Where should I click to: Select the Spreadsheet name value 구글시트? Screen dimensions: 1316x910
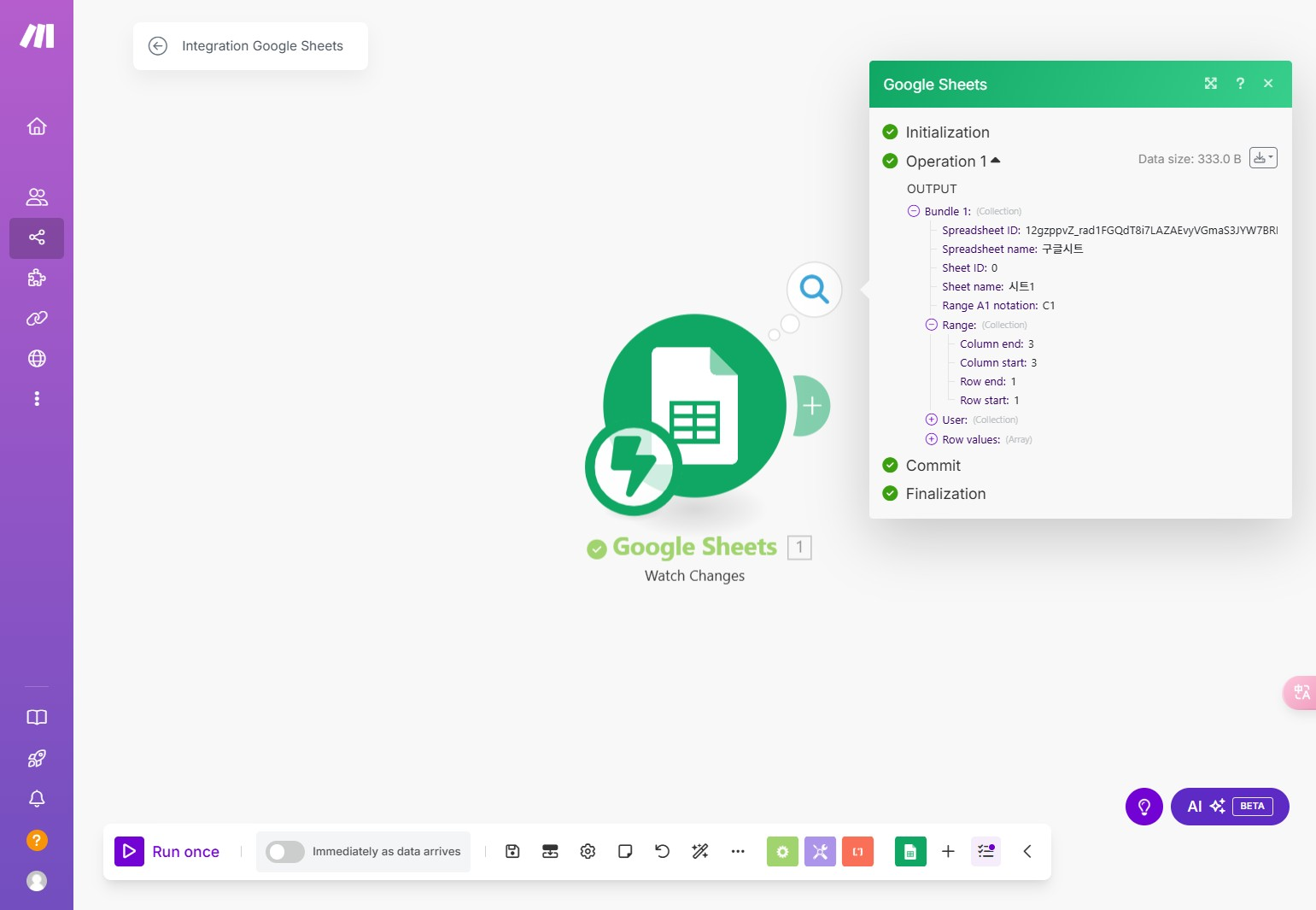(x=1062, y=250)
